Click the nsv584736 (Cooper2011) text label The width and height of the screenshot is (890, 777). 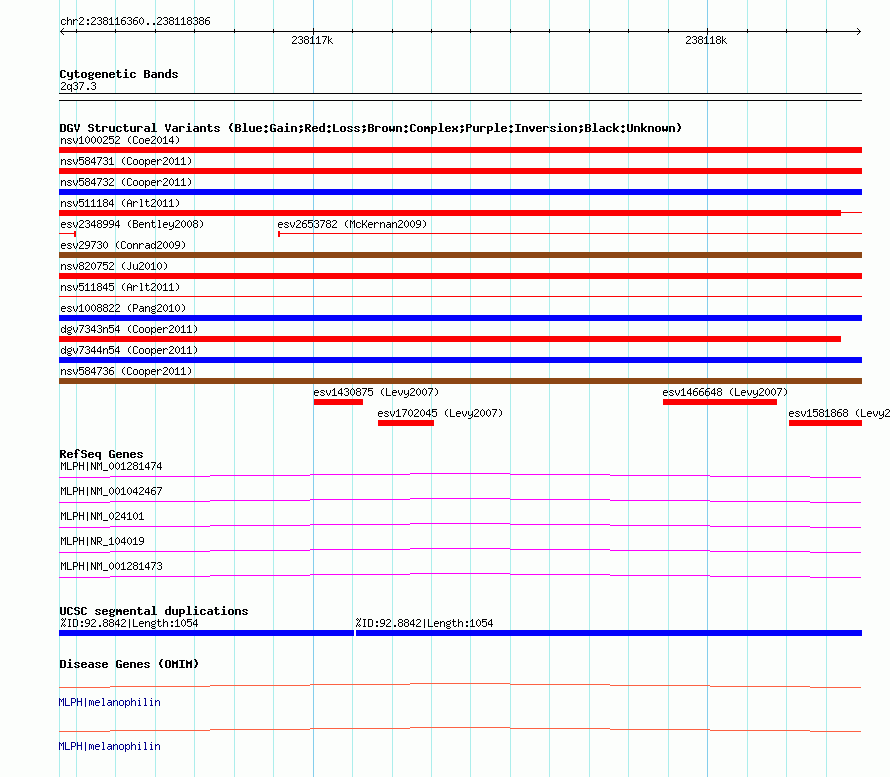126,371
